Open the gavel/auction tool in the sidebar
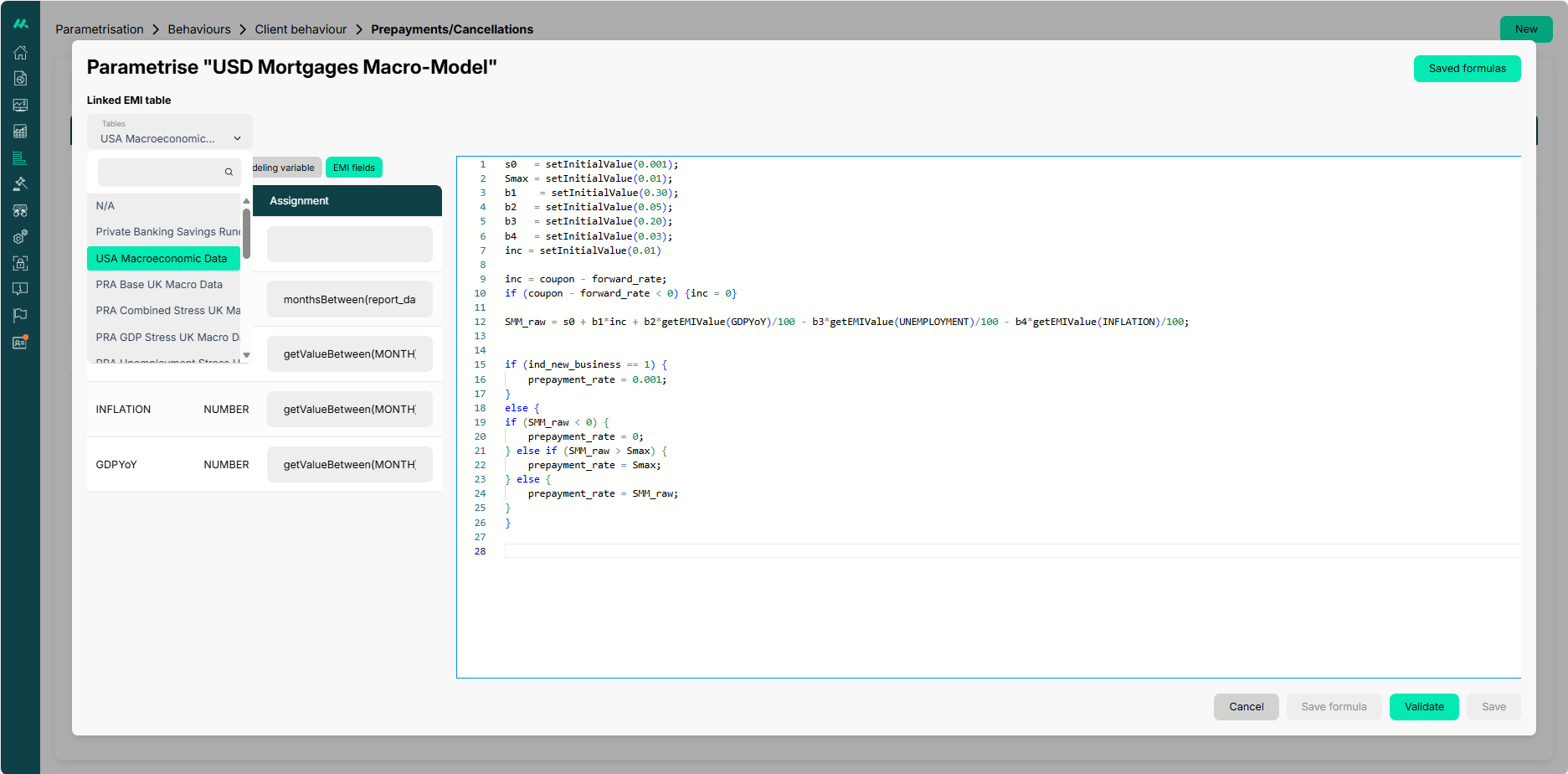This screenshot has height=774, width=1568. [20, 183]
